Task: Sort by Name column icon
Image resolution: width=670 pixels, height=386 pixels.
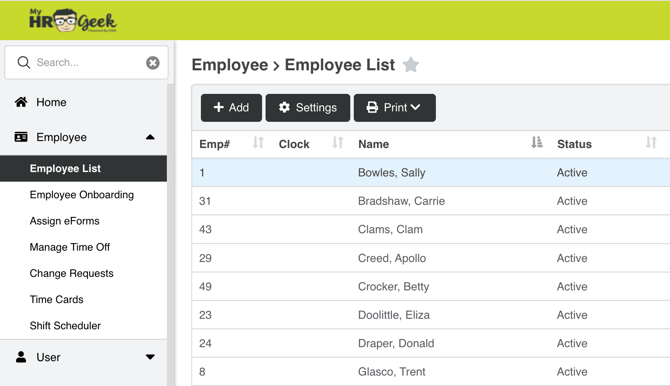Action: point(537,142)
